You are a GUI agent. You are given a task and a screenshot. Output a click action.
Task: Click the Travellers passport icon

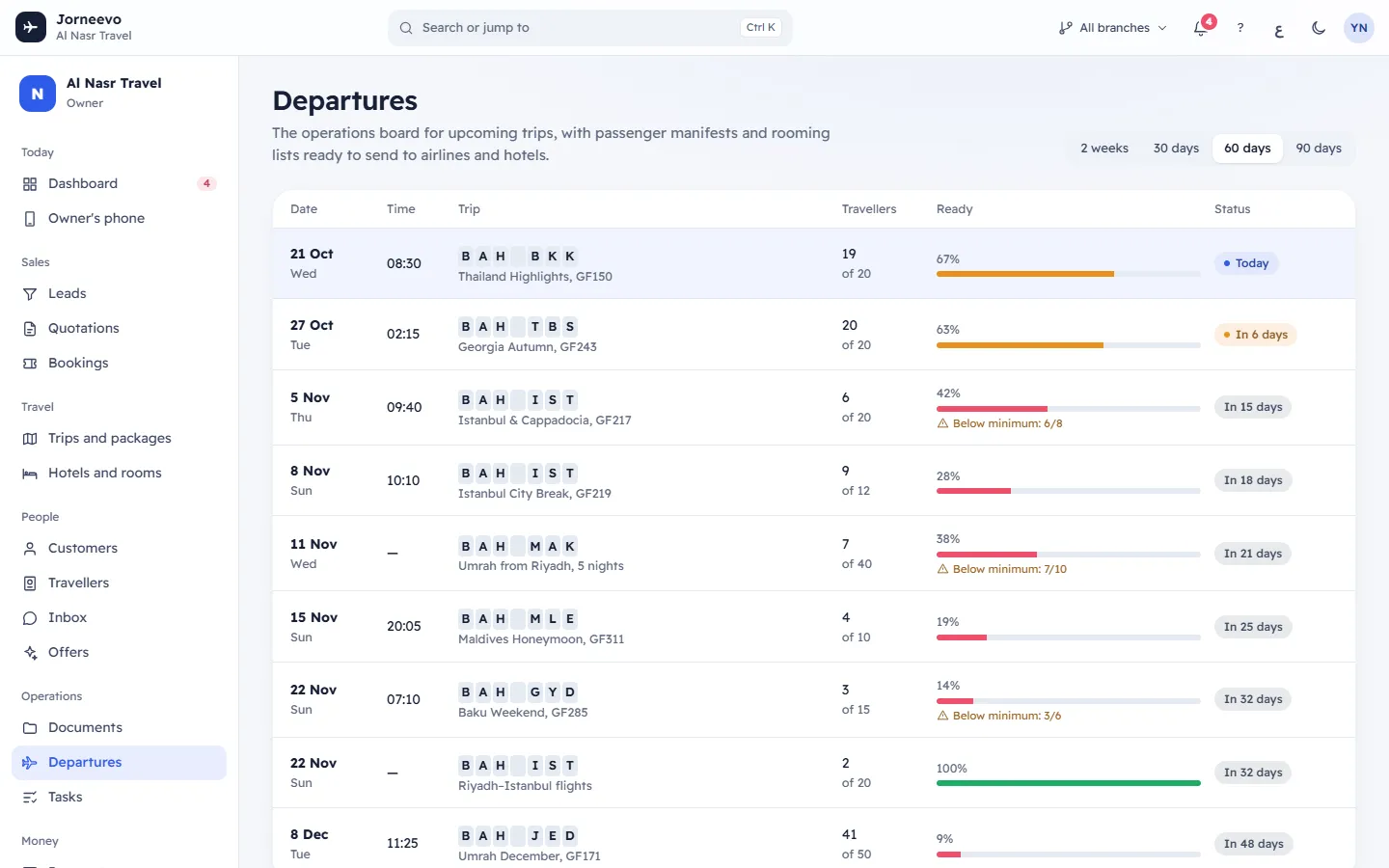point(30,583)
